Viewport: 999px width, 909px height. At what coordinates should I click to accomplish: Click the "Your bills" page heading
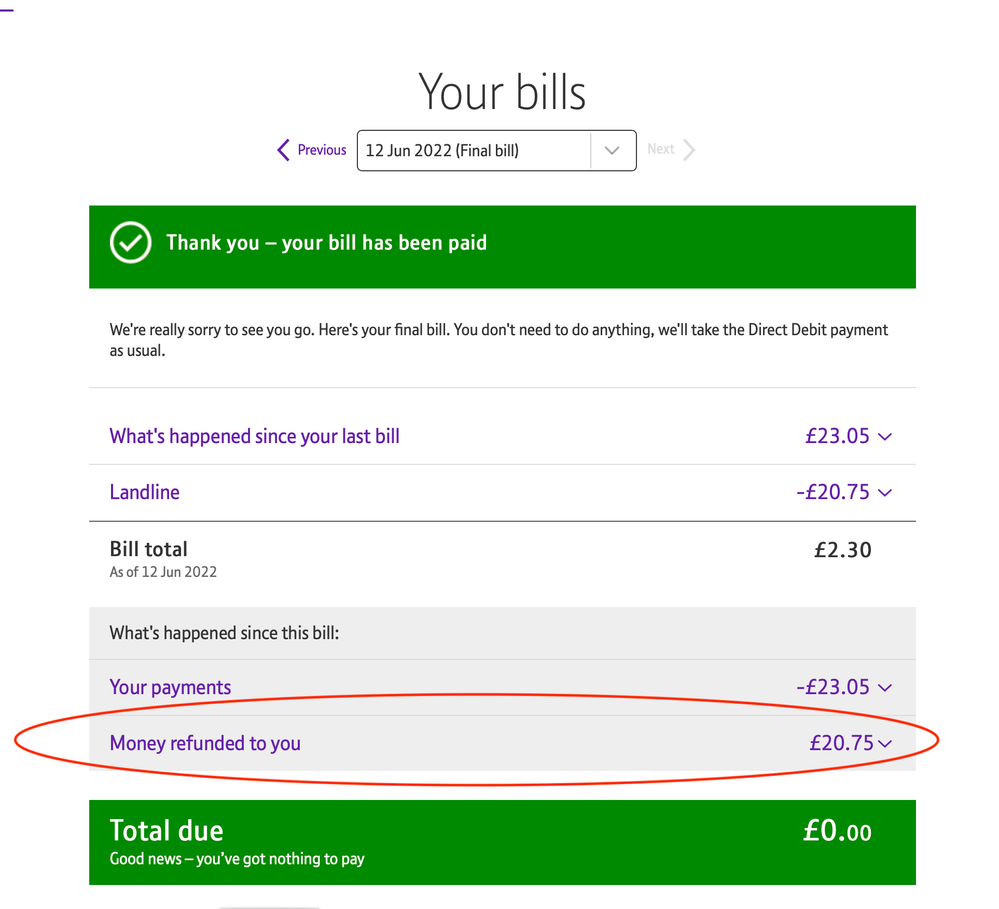click(x=502, y=92)
